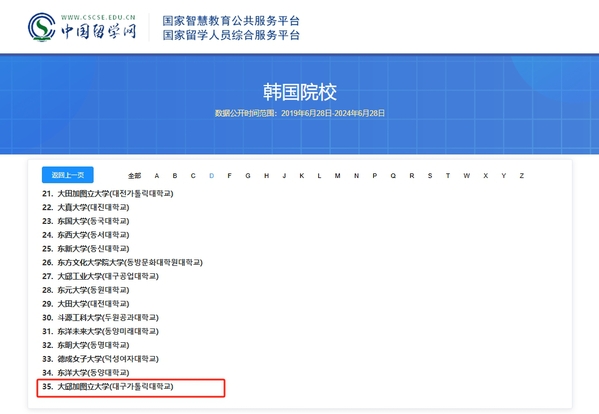
Task: Select the 全部 filter tab
Action: [x=134, y=176]
